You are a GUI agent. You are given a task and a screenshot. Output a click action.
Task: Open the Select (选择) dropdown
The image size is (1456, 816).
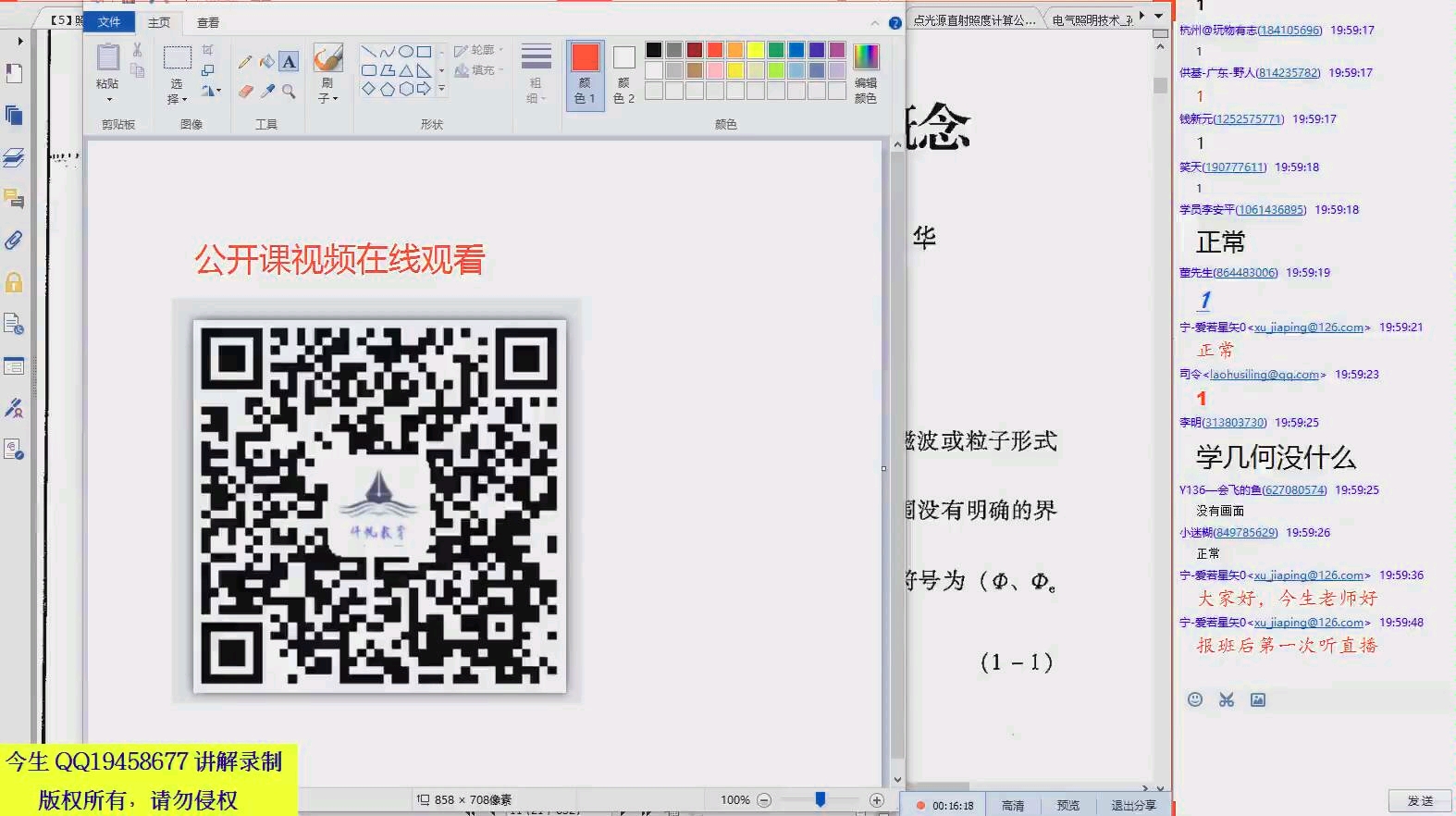177,92
